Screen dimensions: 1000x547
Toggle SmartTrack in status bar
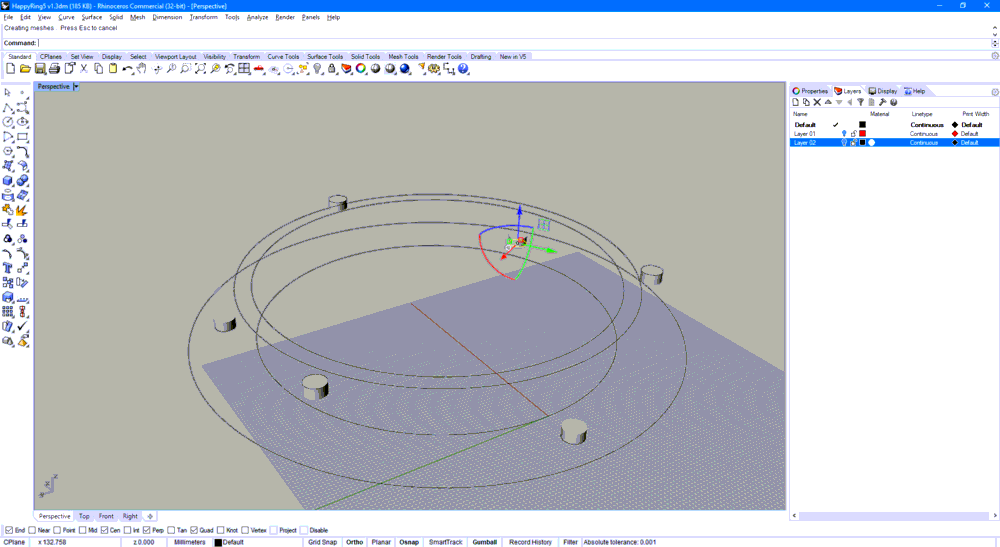[x=445, y=542]
